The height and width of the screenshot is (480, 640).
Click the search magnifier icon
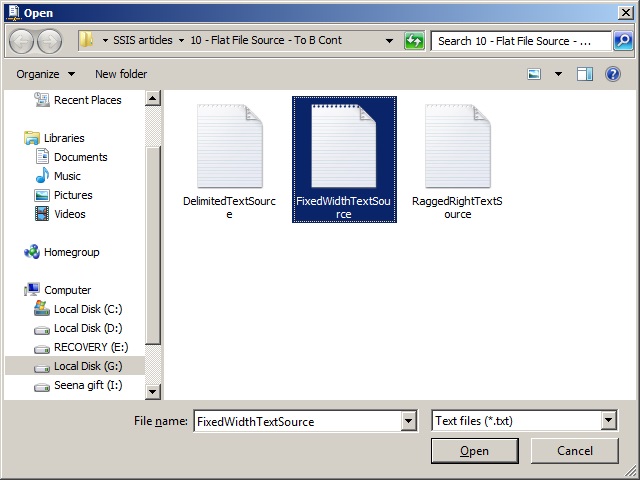click(x=623, y=40)
